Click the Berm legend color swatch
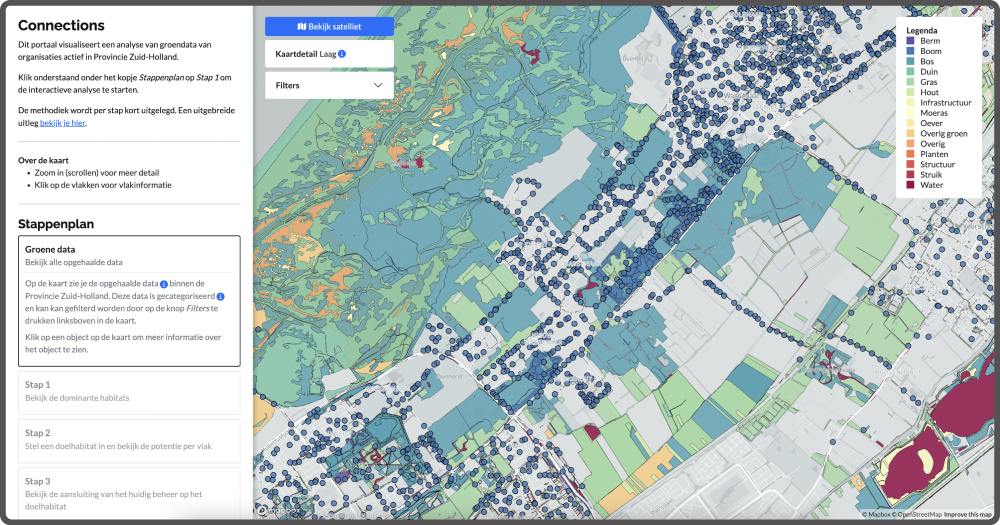Screen dimensions: 1000x525 [x=911, y=41]
